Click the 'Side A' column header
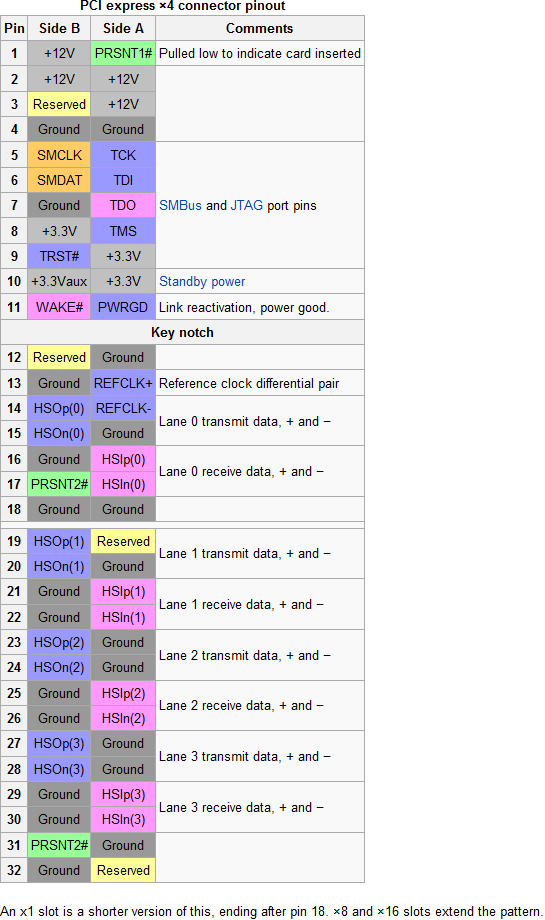The width and height of the screenshot is (545, 920). (123, 28)
